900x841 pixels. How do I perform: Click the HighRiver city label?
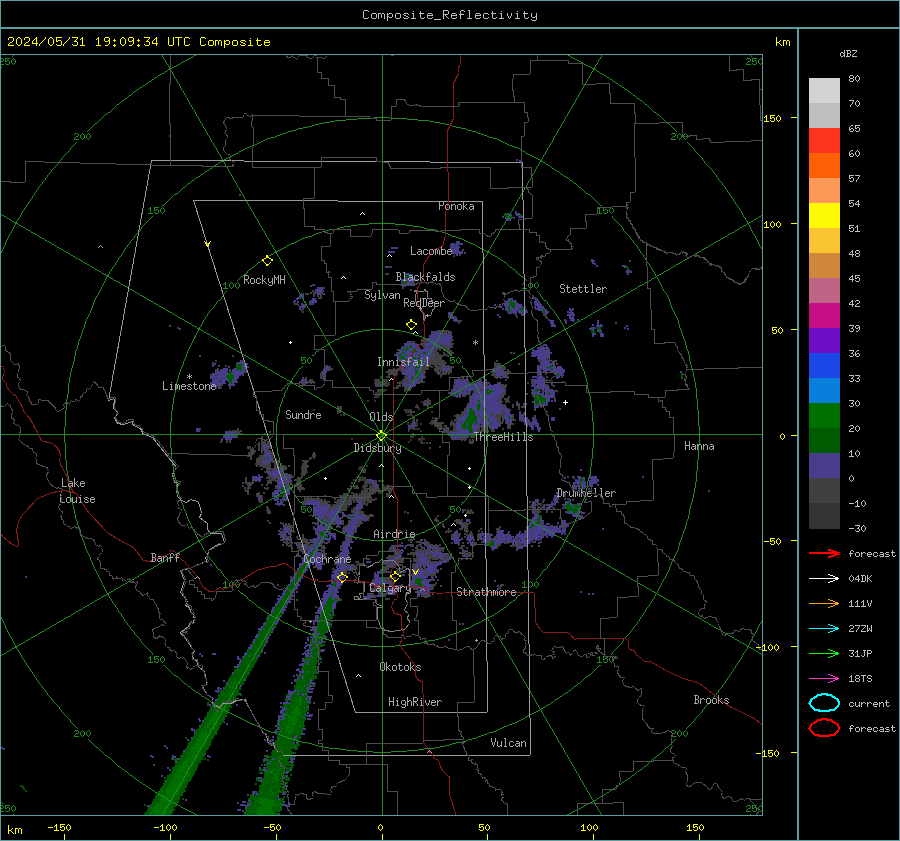(415, 702)
